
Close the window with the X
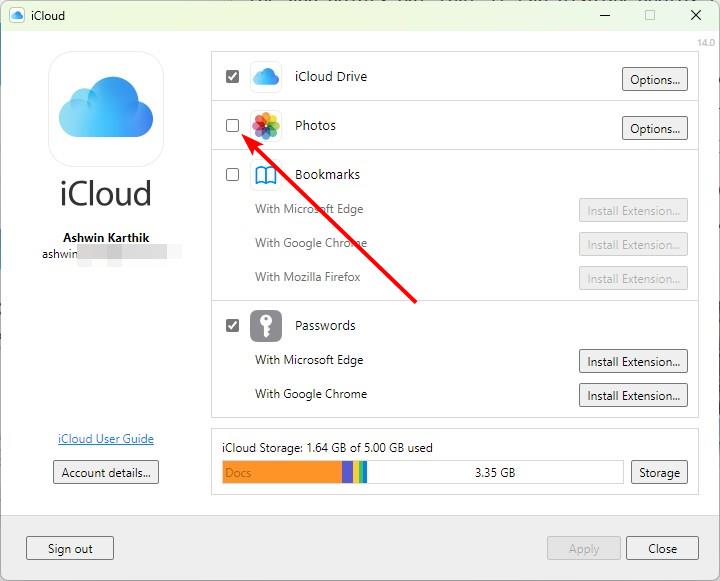click(696, 15)
